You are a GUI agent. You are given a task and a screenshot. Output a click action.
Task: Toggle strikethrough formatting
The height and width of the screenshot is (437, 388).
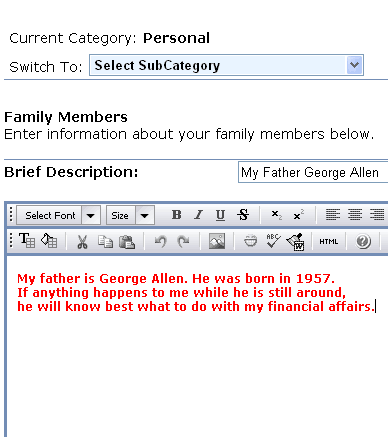pyautogui.click(x=243, y=215)
